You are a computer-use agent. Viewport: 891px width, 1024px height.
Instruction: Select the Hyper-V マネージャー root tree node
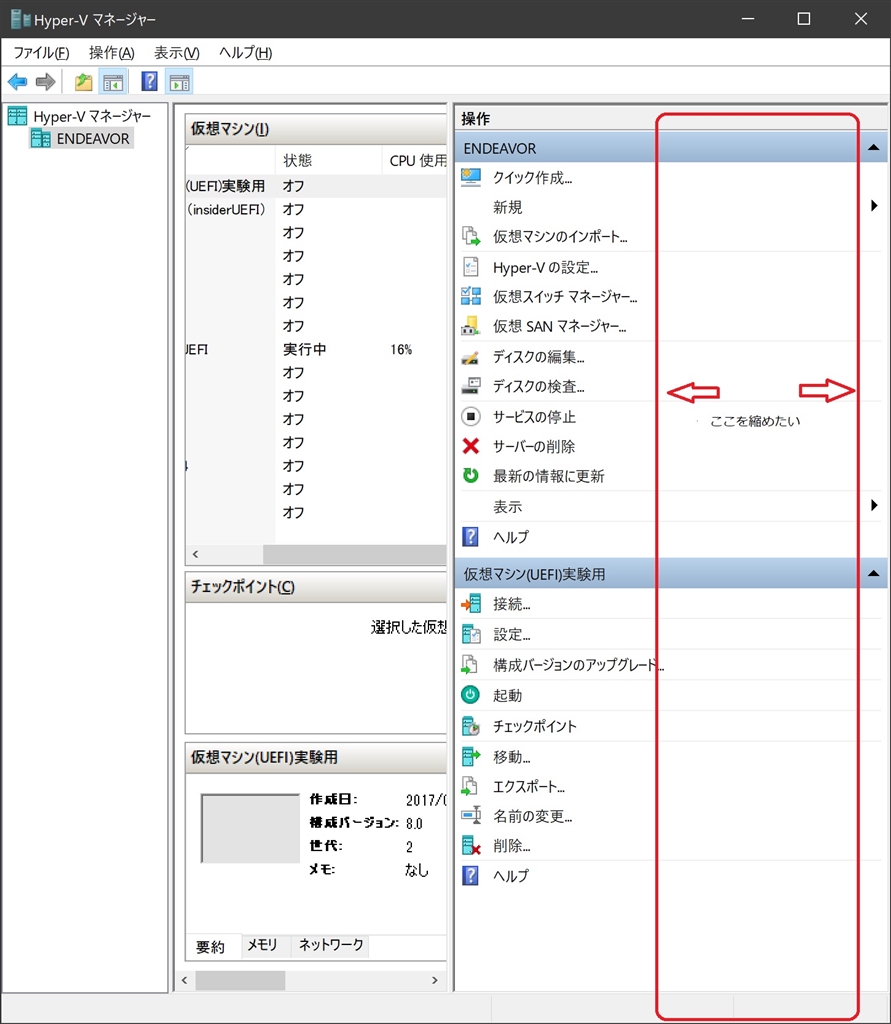pyautogui.click(x=79, y=116)
